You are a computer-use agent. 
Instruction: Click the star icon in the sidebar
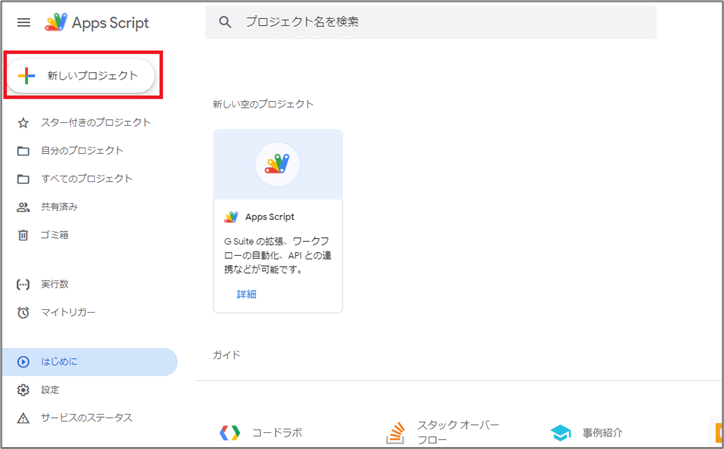pos(23,123)
